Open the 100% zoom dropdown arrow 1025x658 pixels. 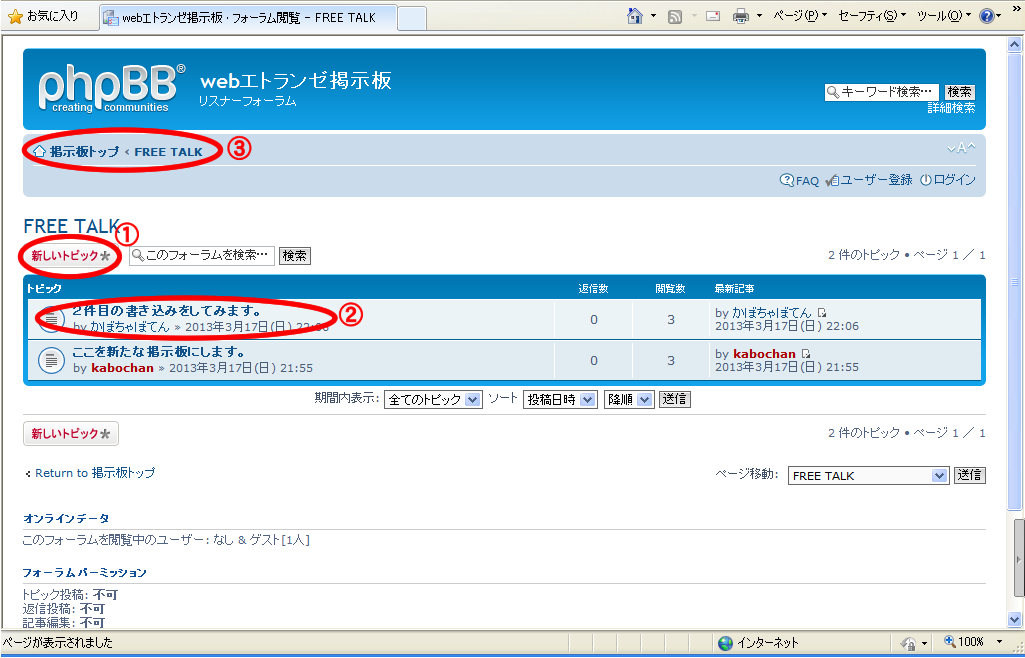(999, 642)
